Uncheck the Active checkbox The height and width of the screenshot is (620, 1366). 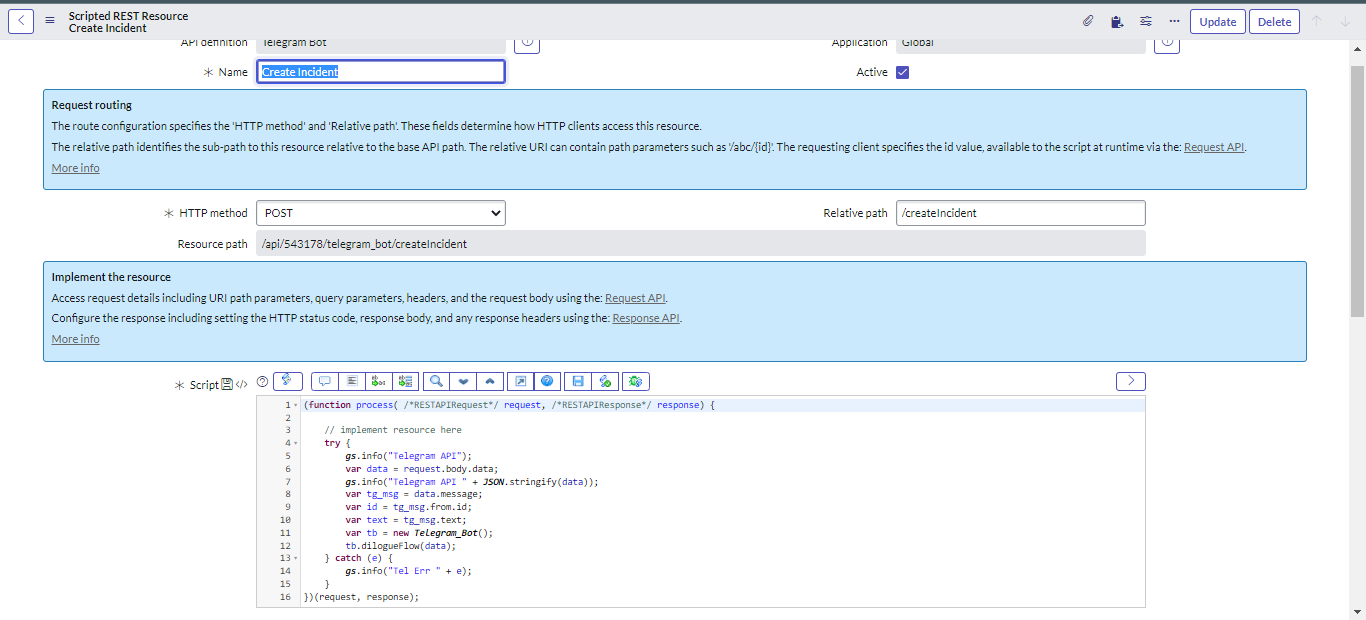click(902, 72)
